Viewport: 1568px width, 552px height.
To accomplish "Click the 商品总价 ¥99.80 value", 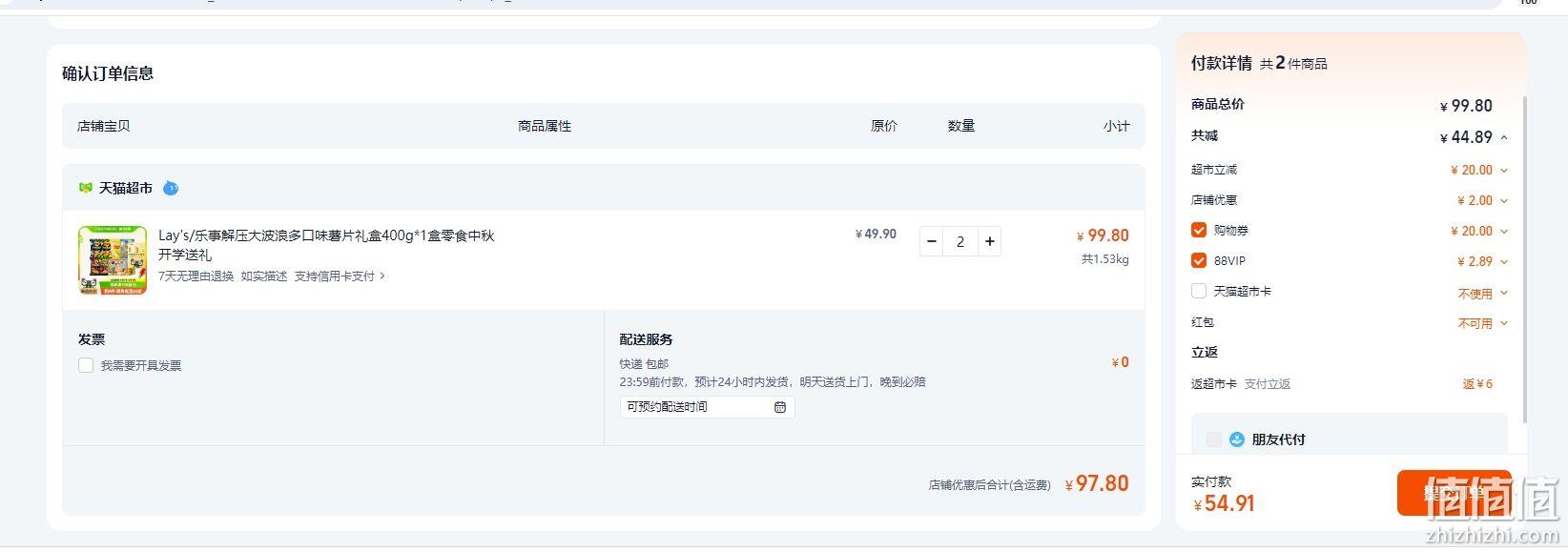I will tap(1466, 106).
